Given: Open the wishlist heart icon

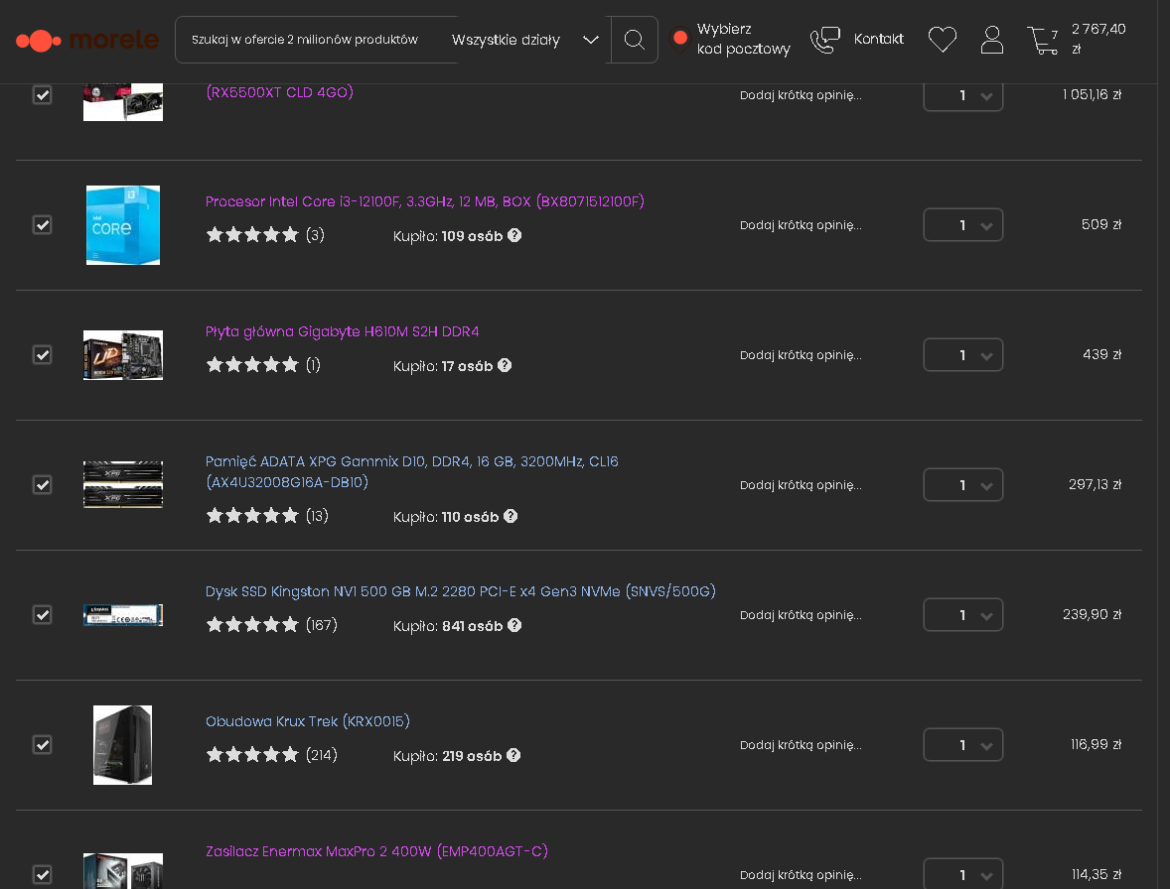Looking at the screenshot, I should coord(942,40).
